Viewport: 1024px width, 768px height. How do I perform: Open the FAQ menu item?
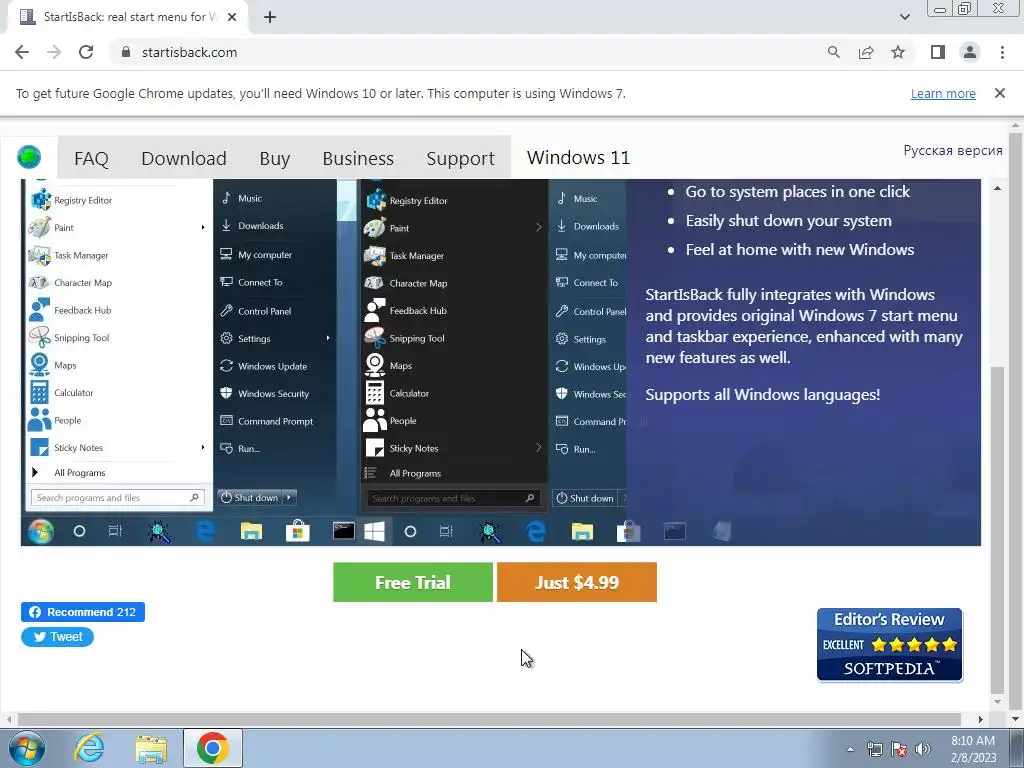(91, 159)
